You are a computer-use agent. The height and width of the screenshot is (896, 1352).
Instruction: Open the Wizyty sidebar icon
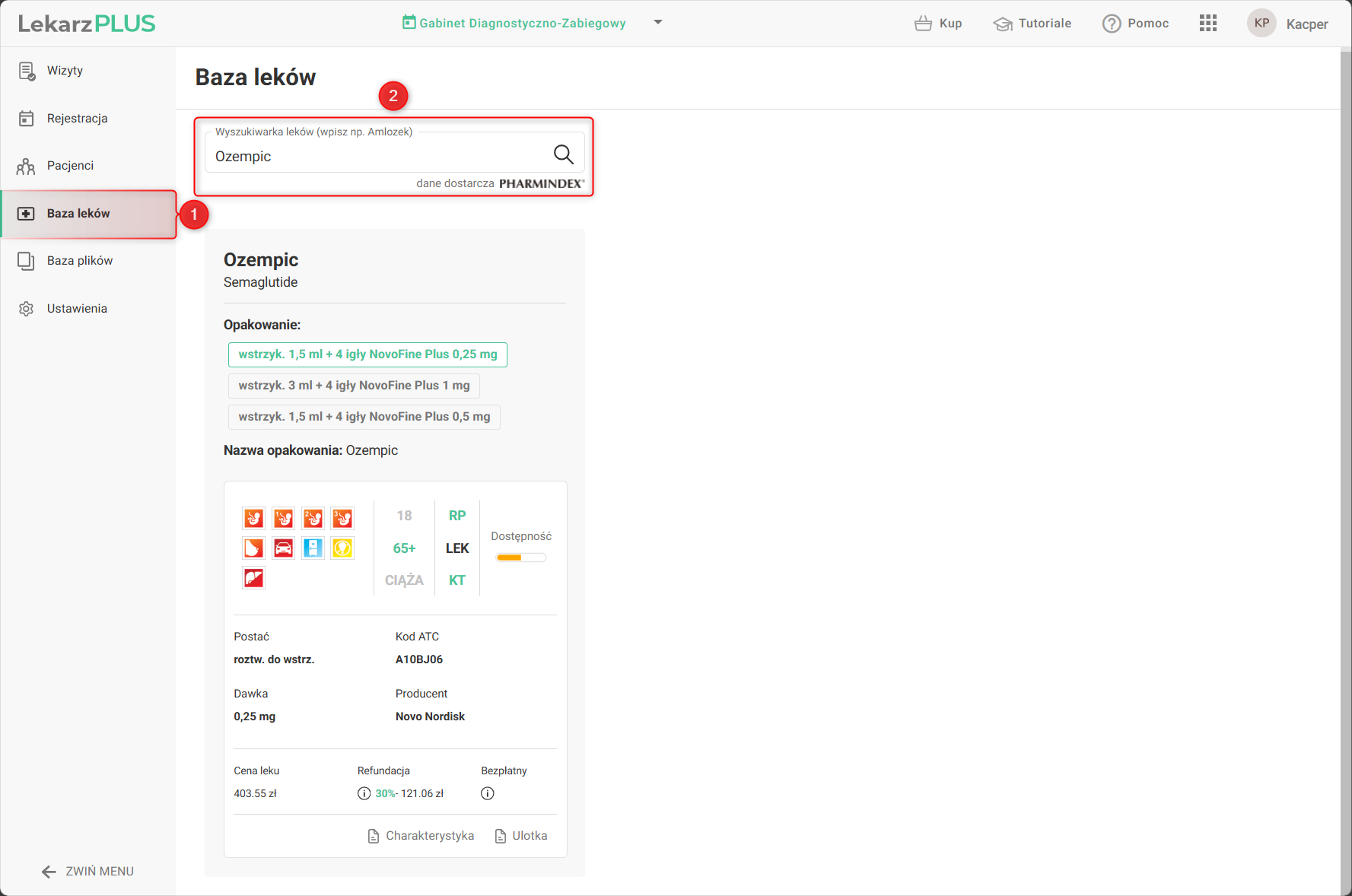coord(27,71)
